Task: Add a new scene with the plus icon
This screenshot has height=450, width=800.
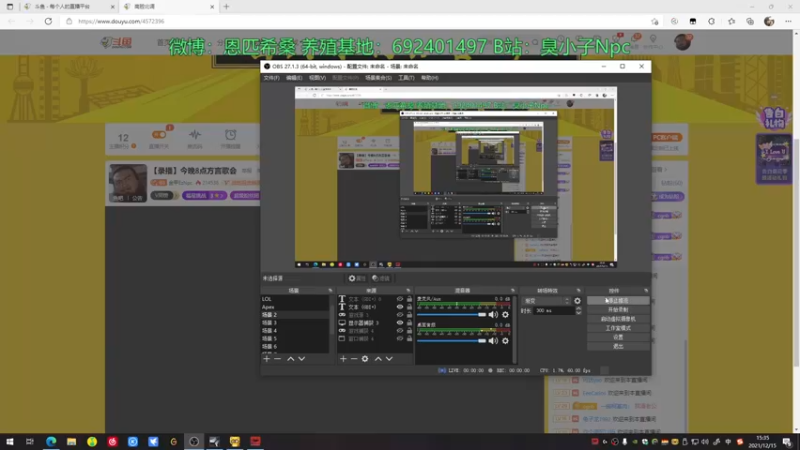Action: pos(266,359)
